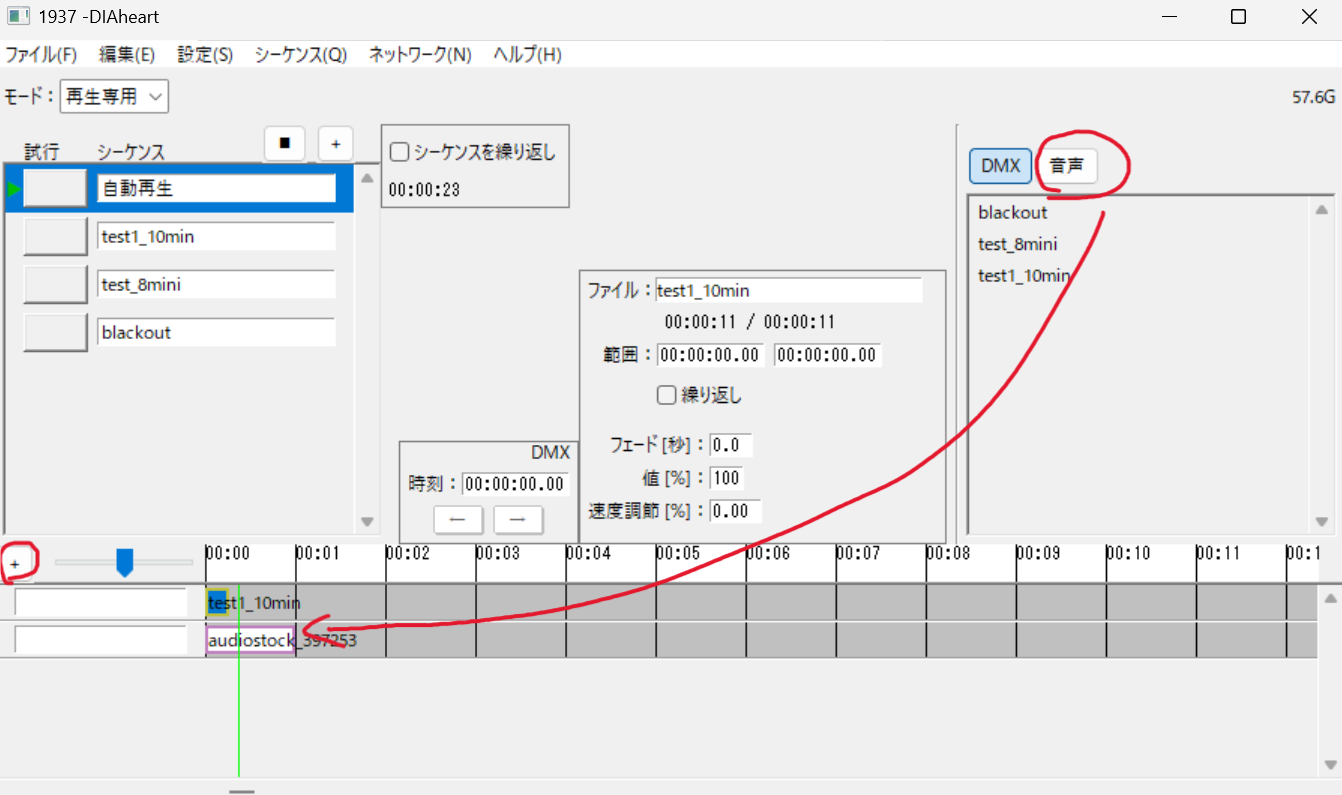The image size is (1342, 795).
Task: Open the ネットワーク(N) menu
Action: [420, 55]
